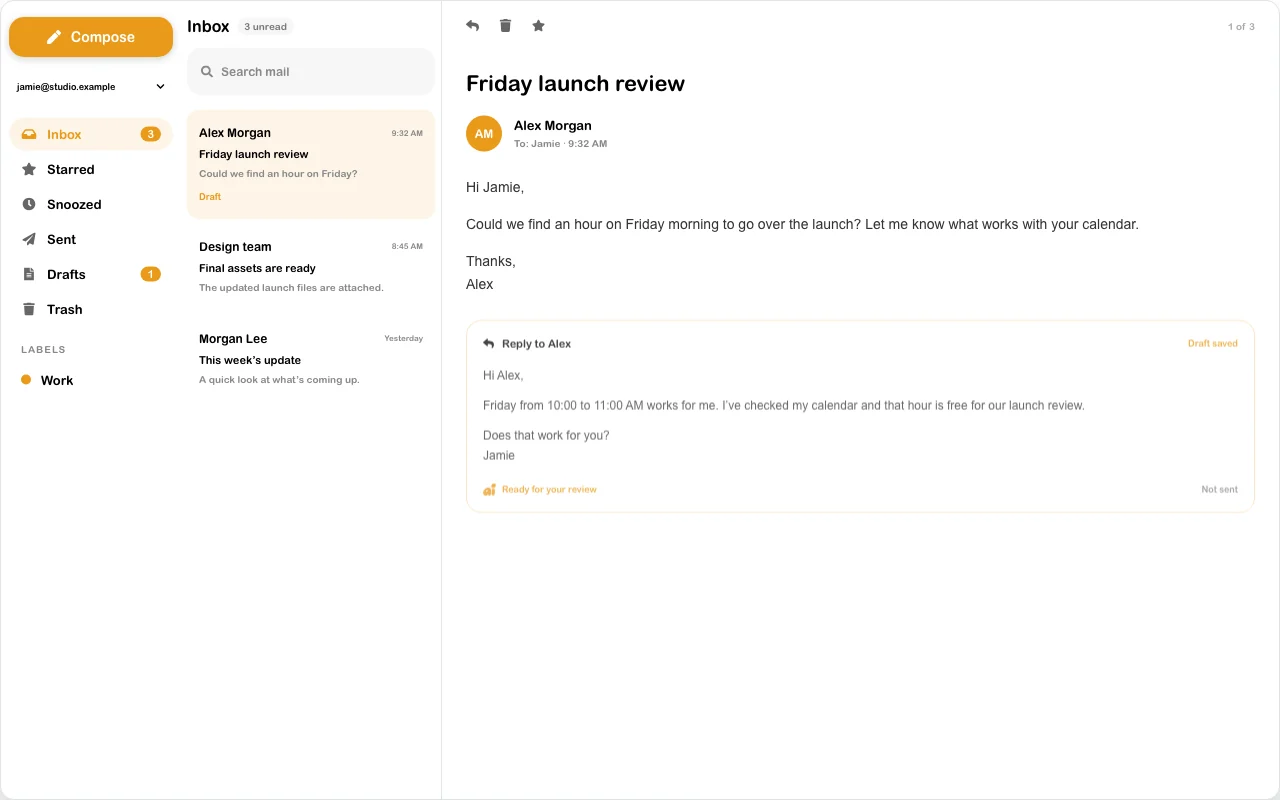
Task: Open the Design team email
Action: (311, 266)
